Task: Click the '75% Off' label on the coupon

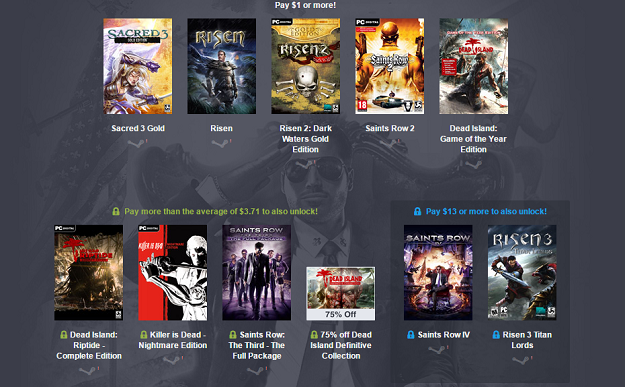Action: pos(341,314)
